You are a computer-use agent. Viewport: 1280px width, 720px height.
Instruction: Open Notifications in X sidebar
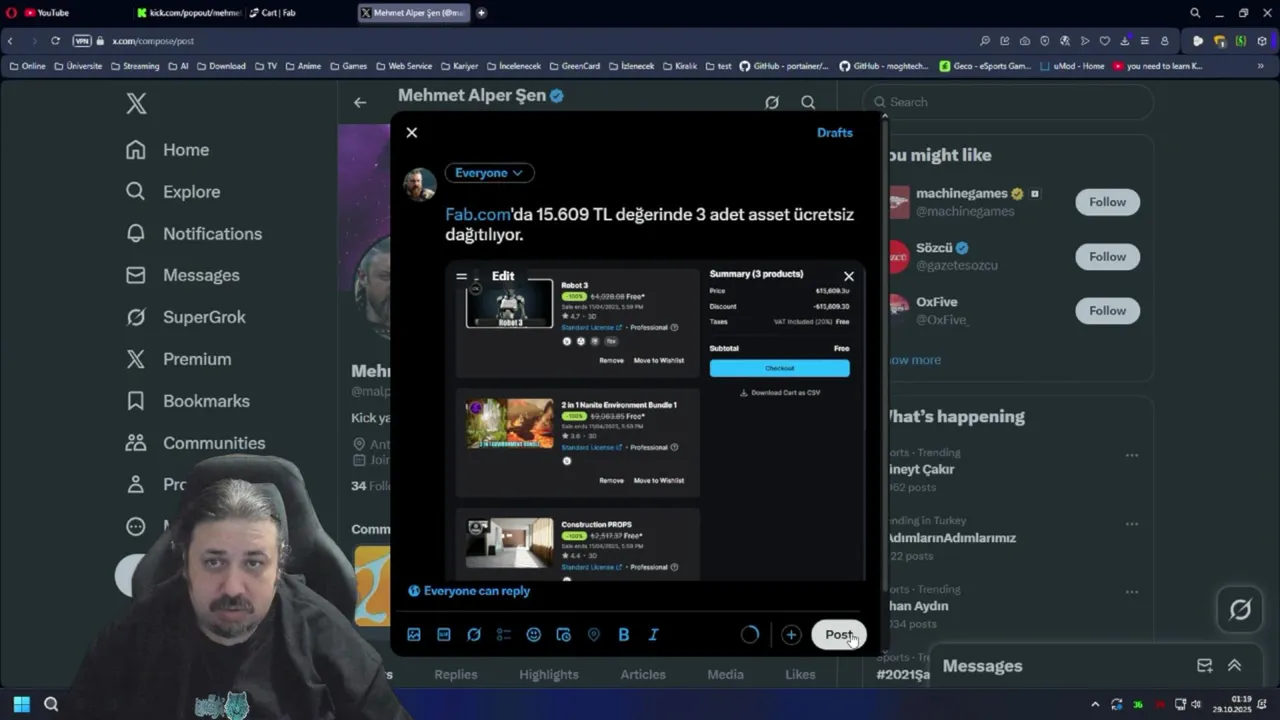[x=194, y=234]
